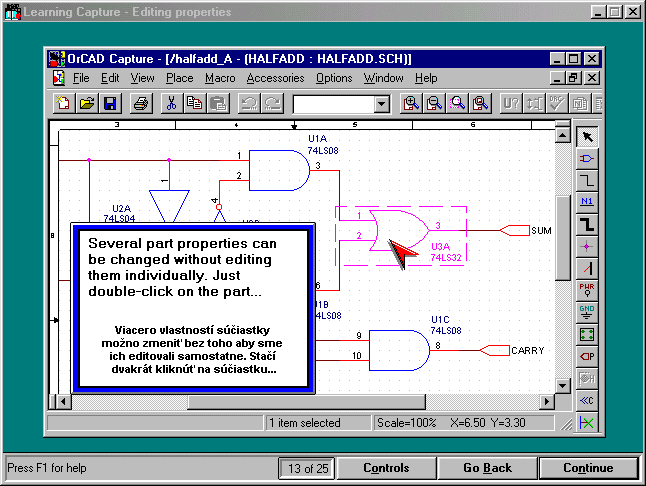The height and width of the screenshot is (486, 646).
Task: Select the Place power PWR tool
Action: pos(587,289)
